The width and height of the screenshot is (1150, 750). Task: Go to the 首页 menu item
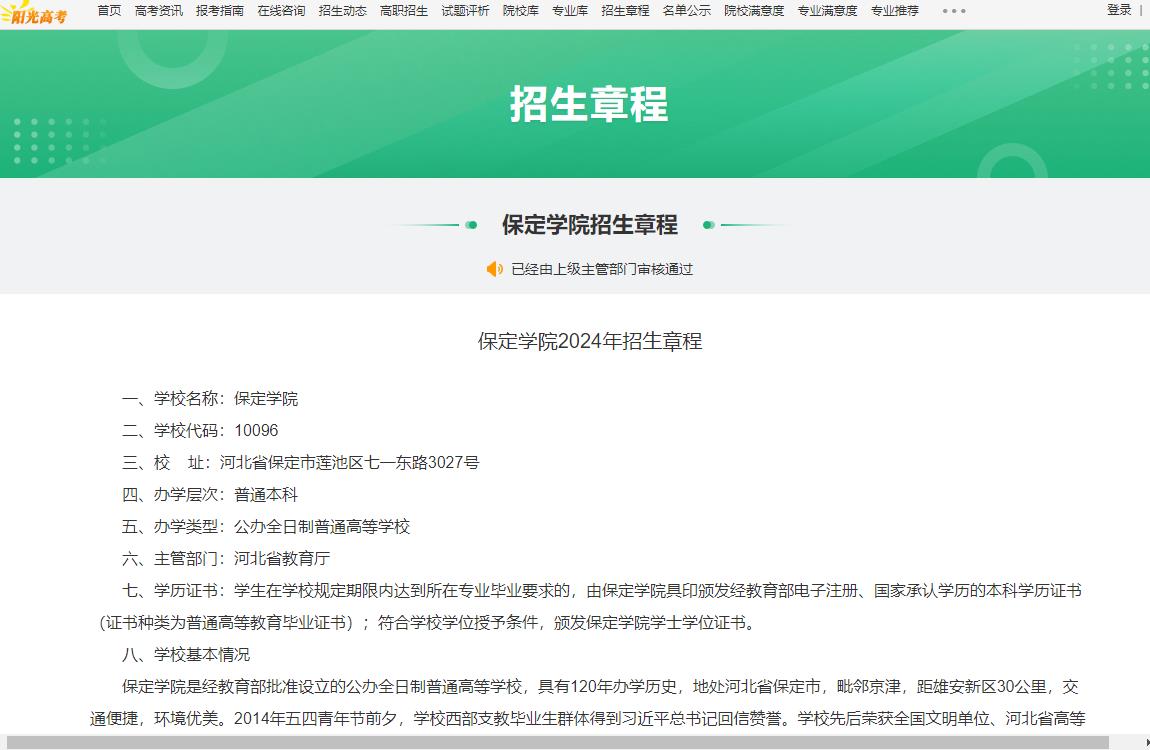(108, 11)
